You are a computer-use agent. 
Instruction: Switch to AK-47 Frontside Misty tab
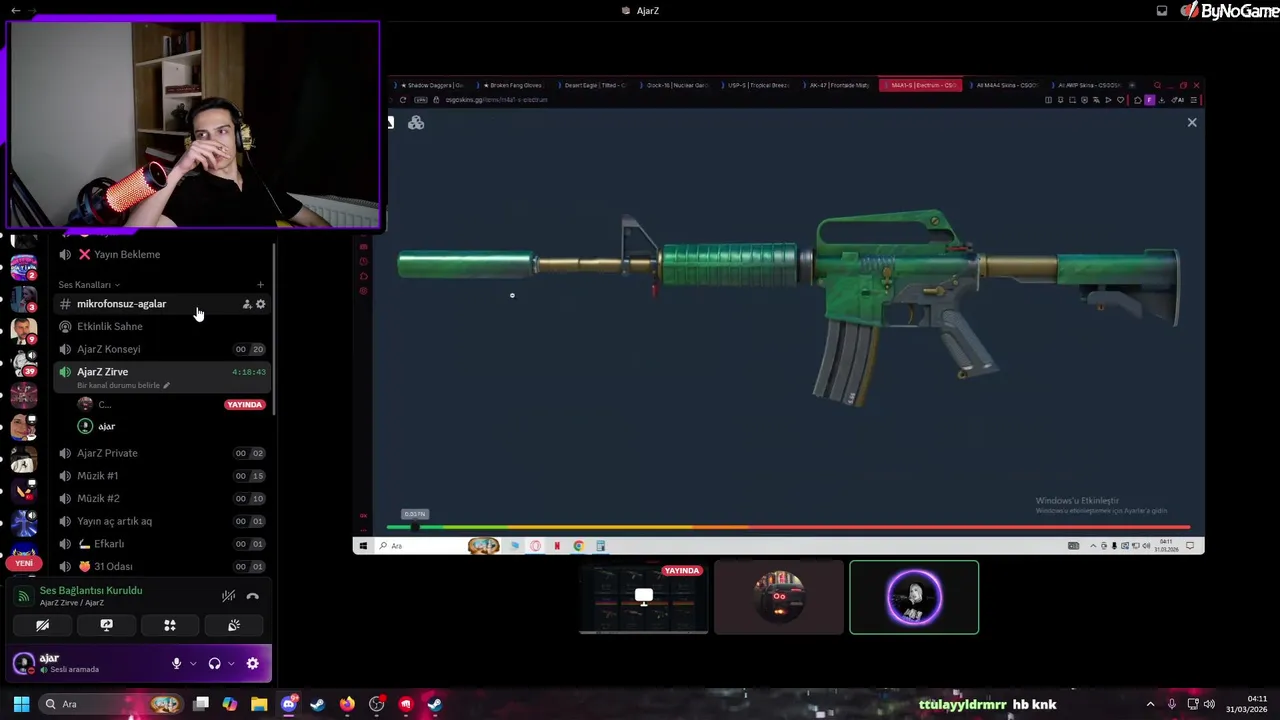(x=838, y=85)
